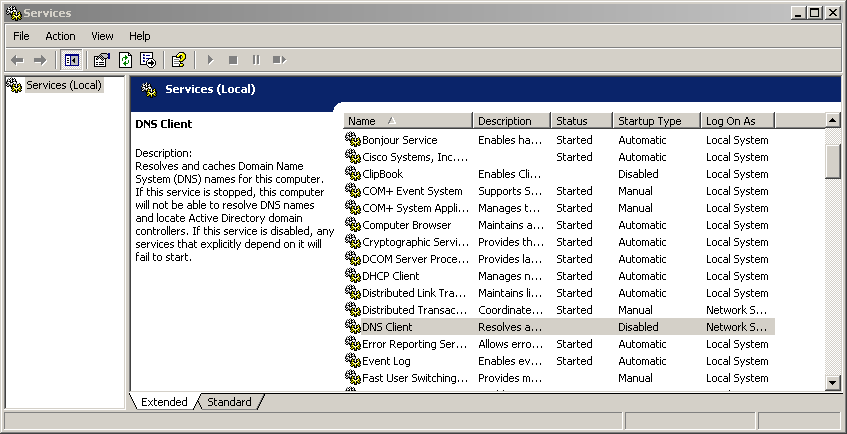Select the Bonjour Service gear icon

pos(352,140)
